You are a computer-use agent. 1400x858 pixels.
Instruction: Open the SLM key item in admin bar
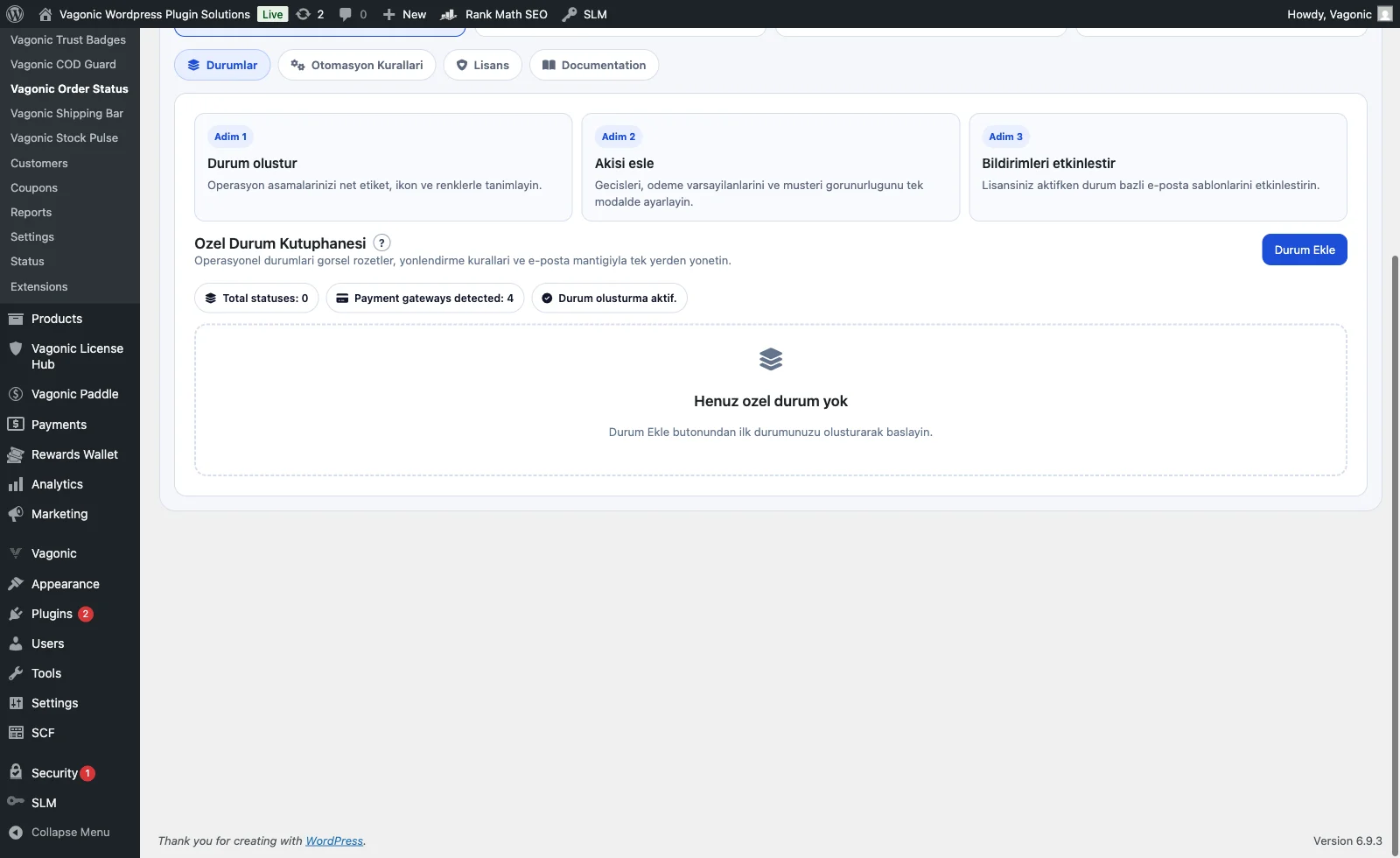point(584,14)
